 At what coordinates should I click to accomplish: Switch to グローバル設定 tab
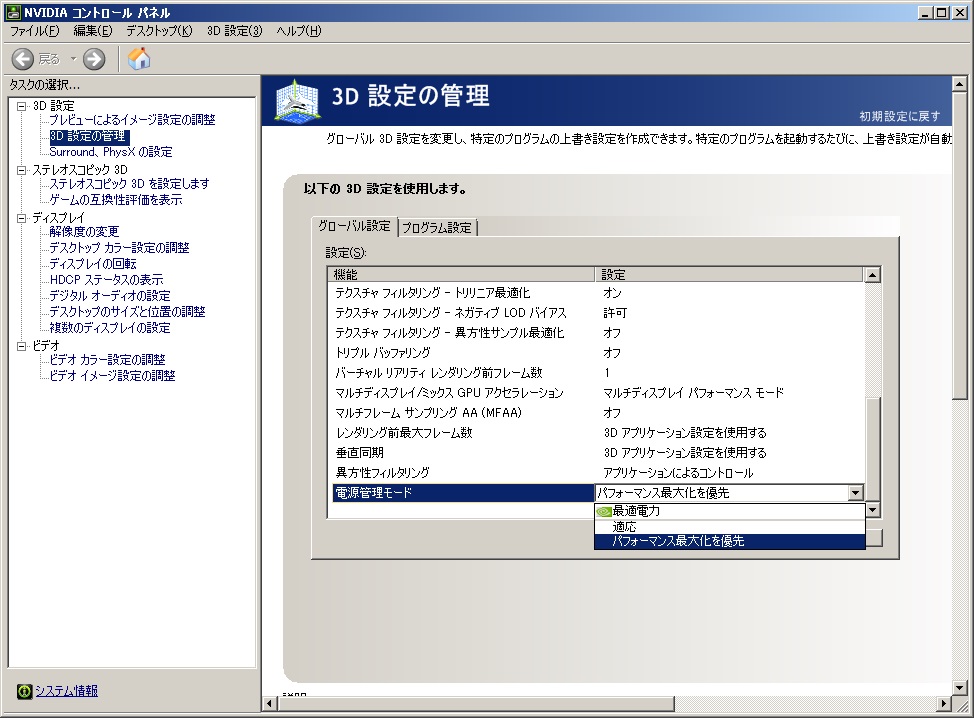point(354,226)
